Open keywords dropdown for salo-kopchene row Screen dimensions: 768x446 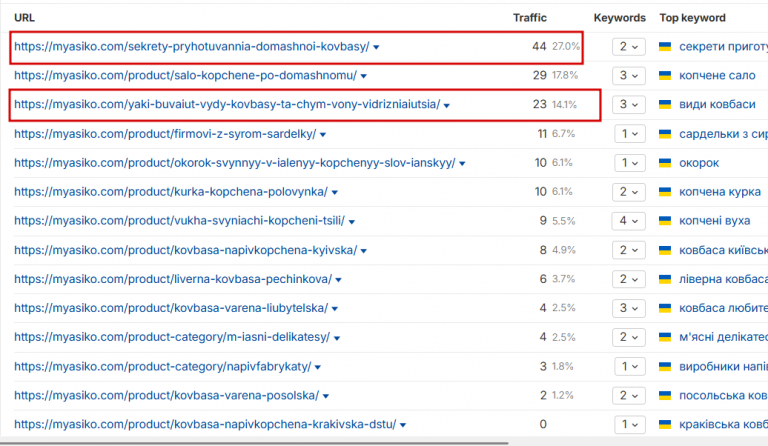(628, 75)
